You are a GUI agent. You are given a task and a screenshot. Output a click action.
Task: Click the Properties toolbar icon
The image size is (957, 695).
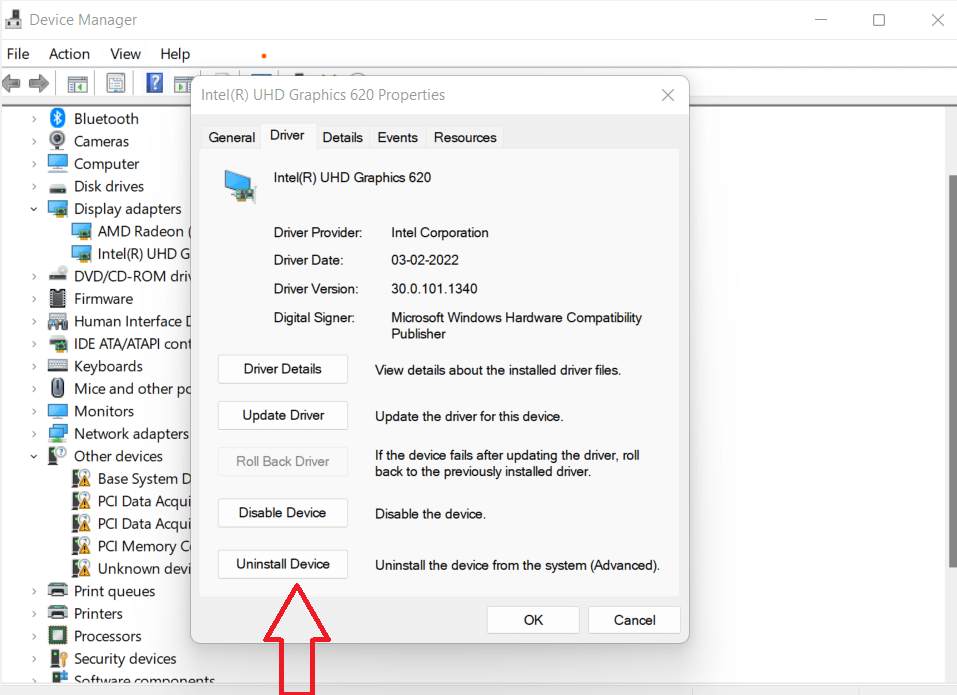[116, 83]
